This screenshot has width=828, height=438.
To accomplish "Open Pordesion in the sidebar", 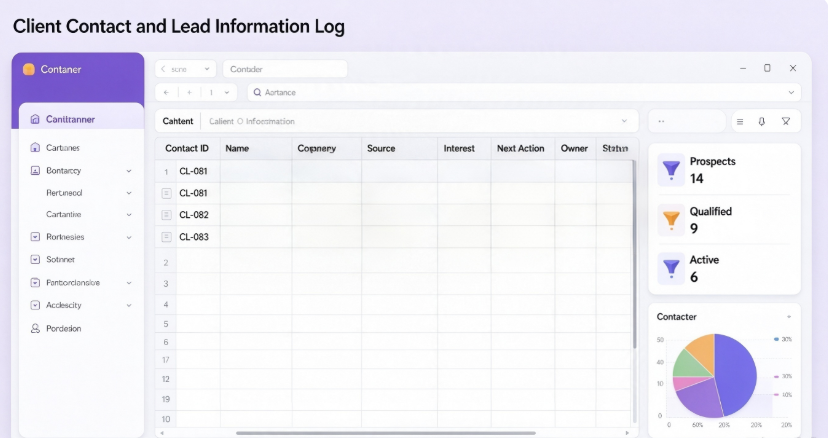I will pos(63,328).
